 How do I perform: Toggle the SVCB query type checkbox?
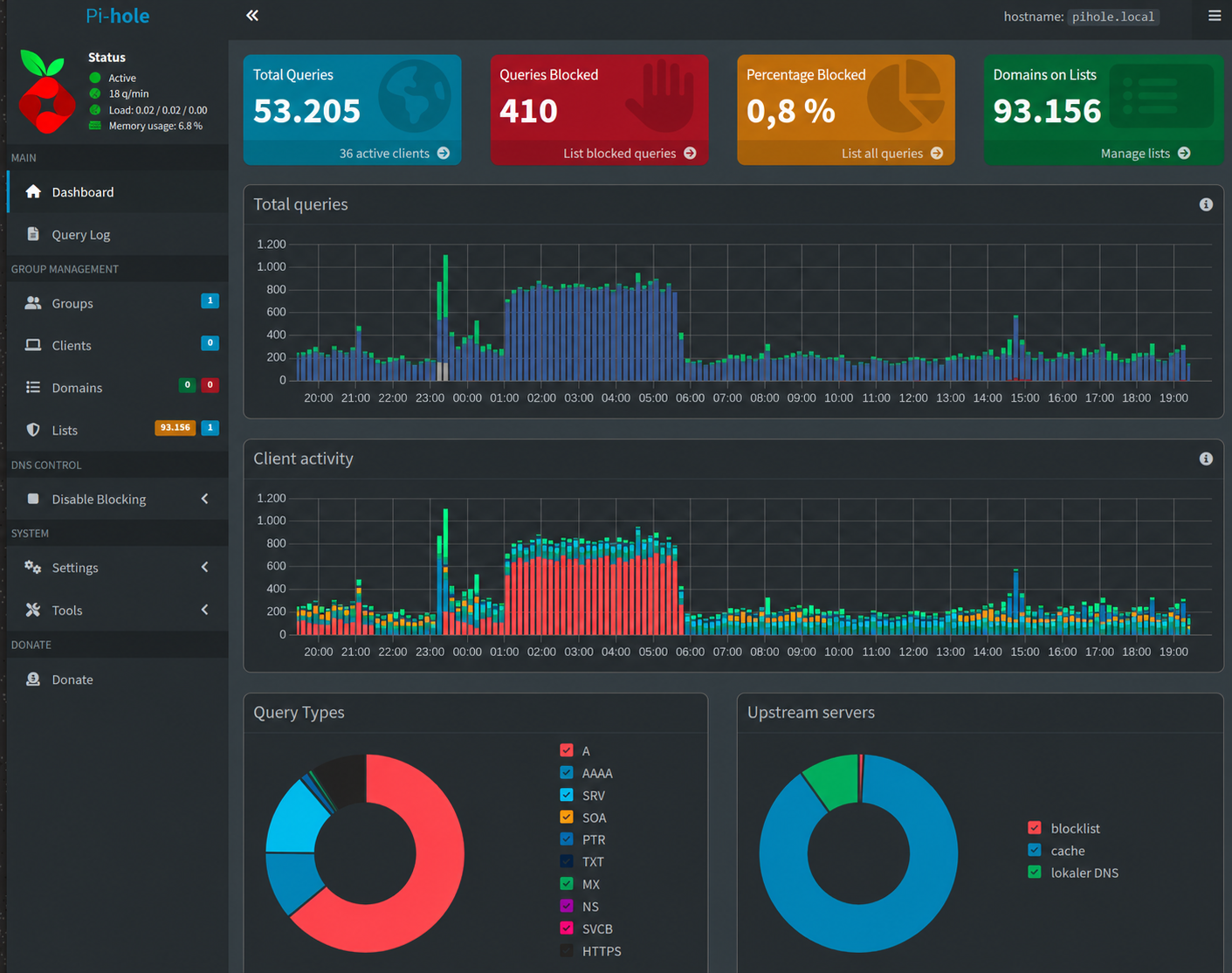click(x=567, y=928)
